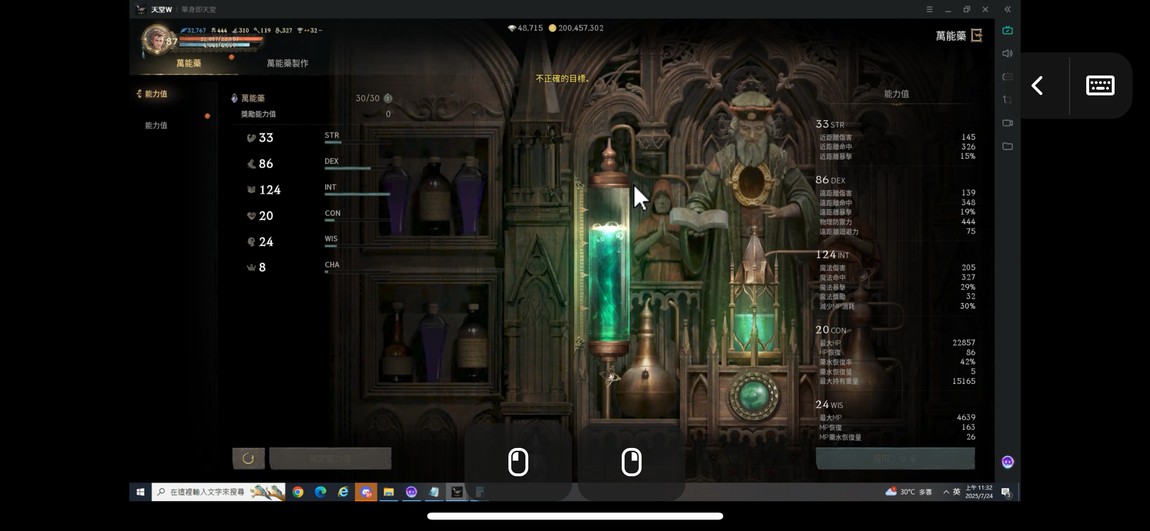Screen dimensions: 1150x531
Task: Tap the left mouse button overlay
Action: (x=518, y=463)
